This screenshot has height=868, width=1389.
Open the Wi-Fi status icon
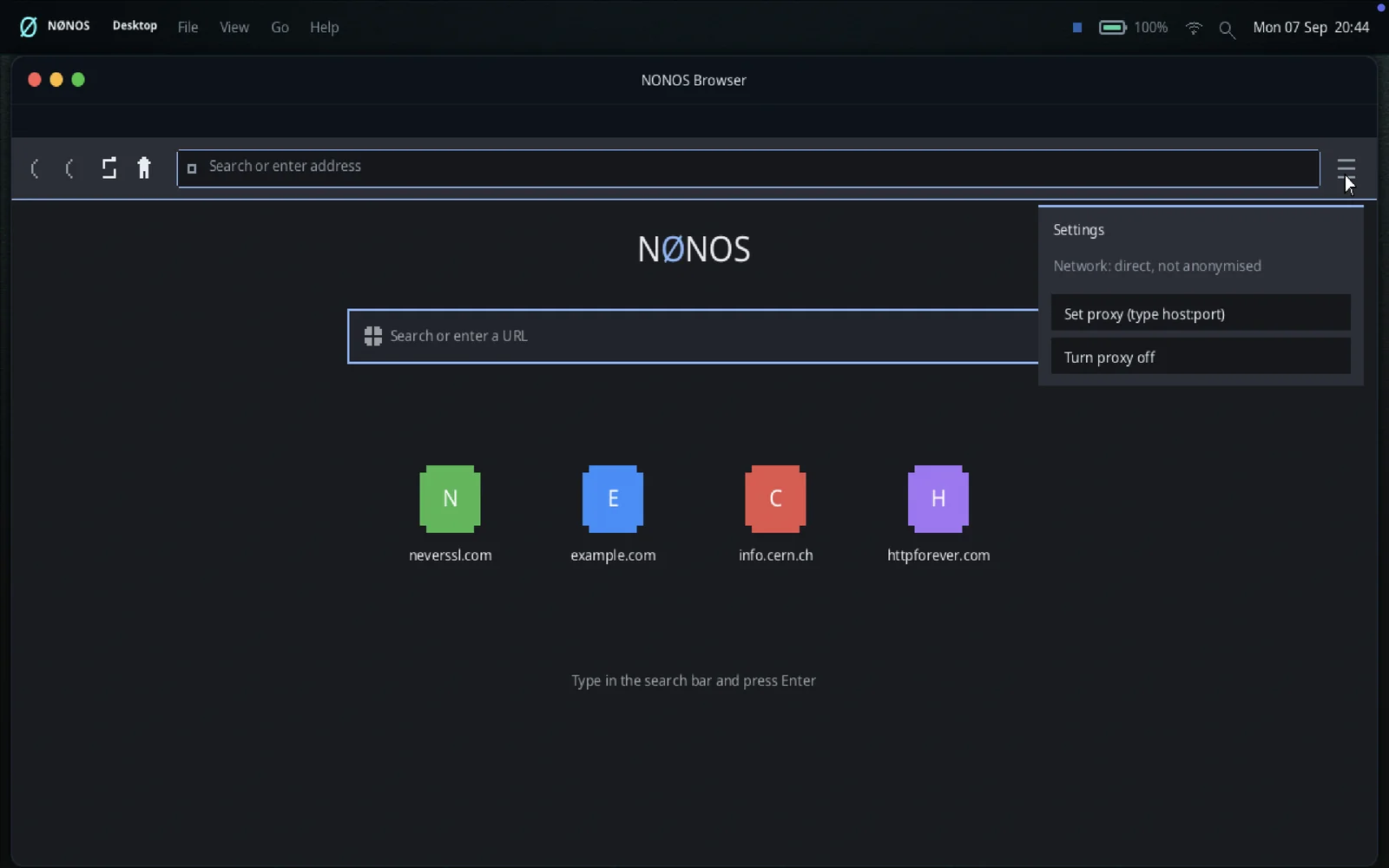pos(1194,28)
